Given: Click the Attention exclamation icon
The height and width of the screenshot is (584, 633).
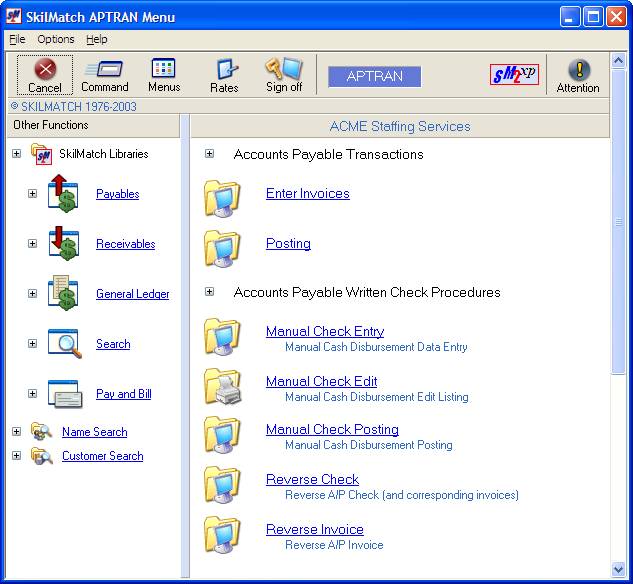Looking at the screenshot, I should point(579,69).
